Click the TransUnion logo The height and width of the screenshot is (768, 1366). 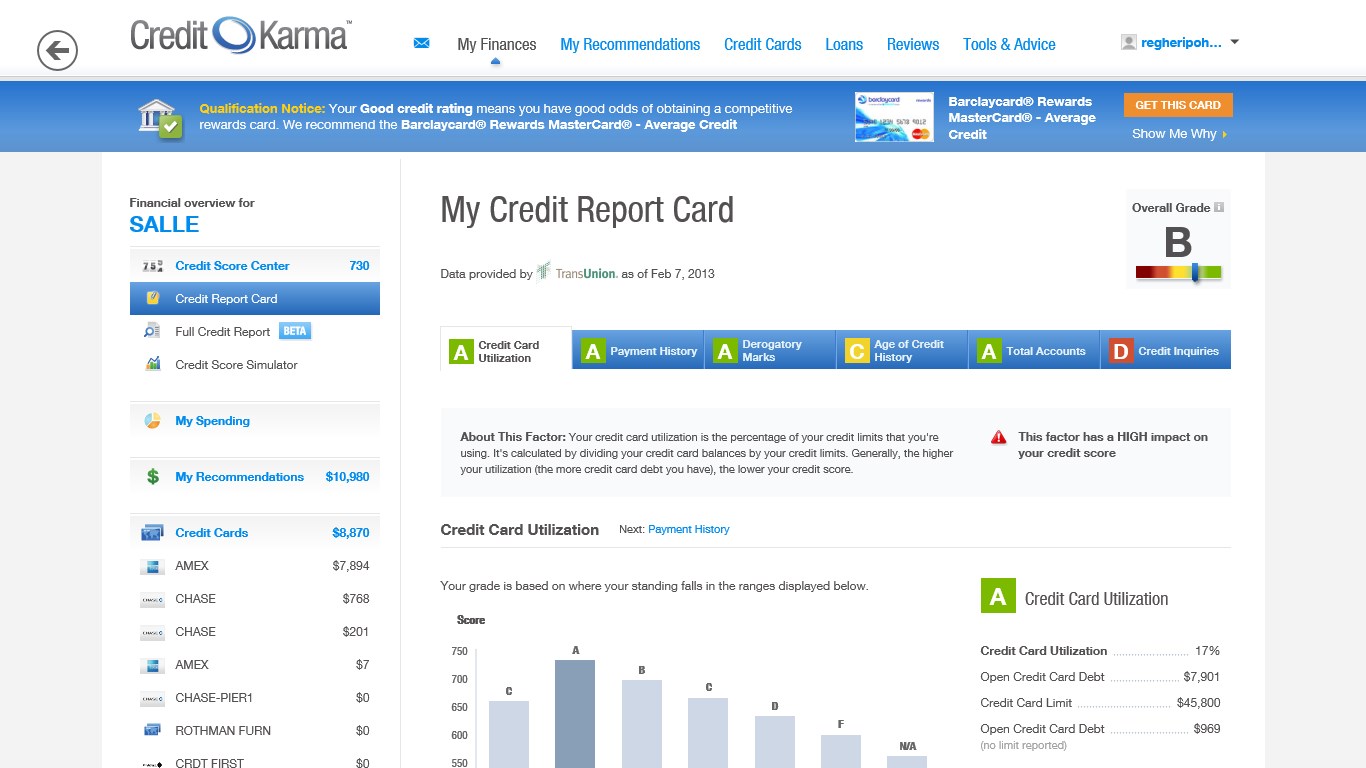[x=576, y=272]
